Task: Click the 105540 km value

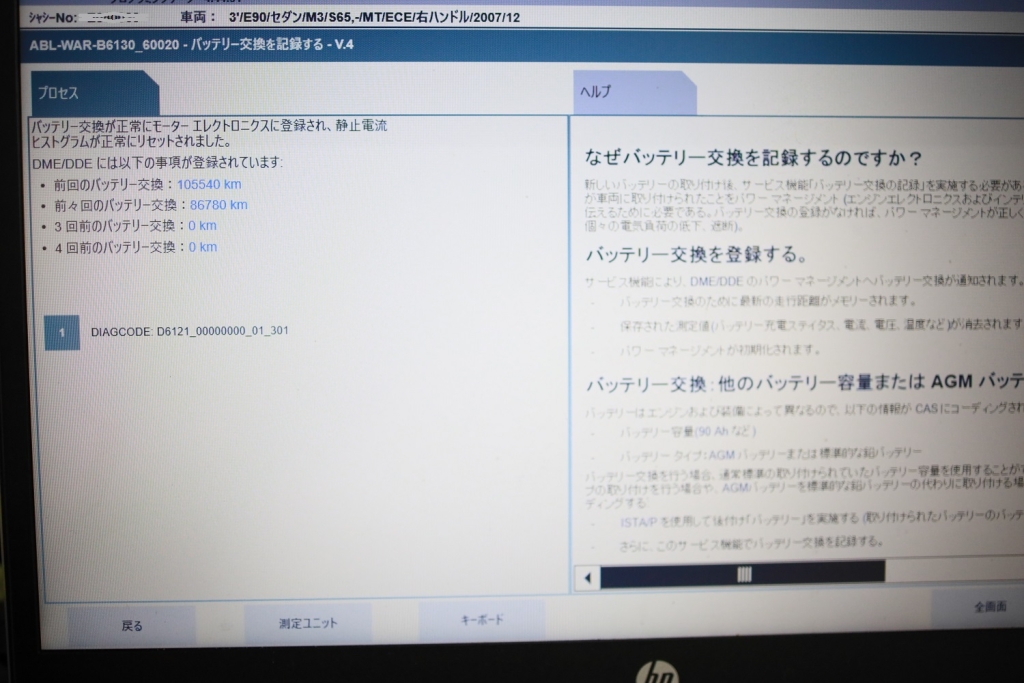Action: click(x=209, y=184)
